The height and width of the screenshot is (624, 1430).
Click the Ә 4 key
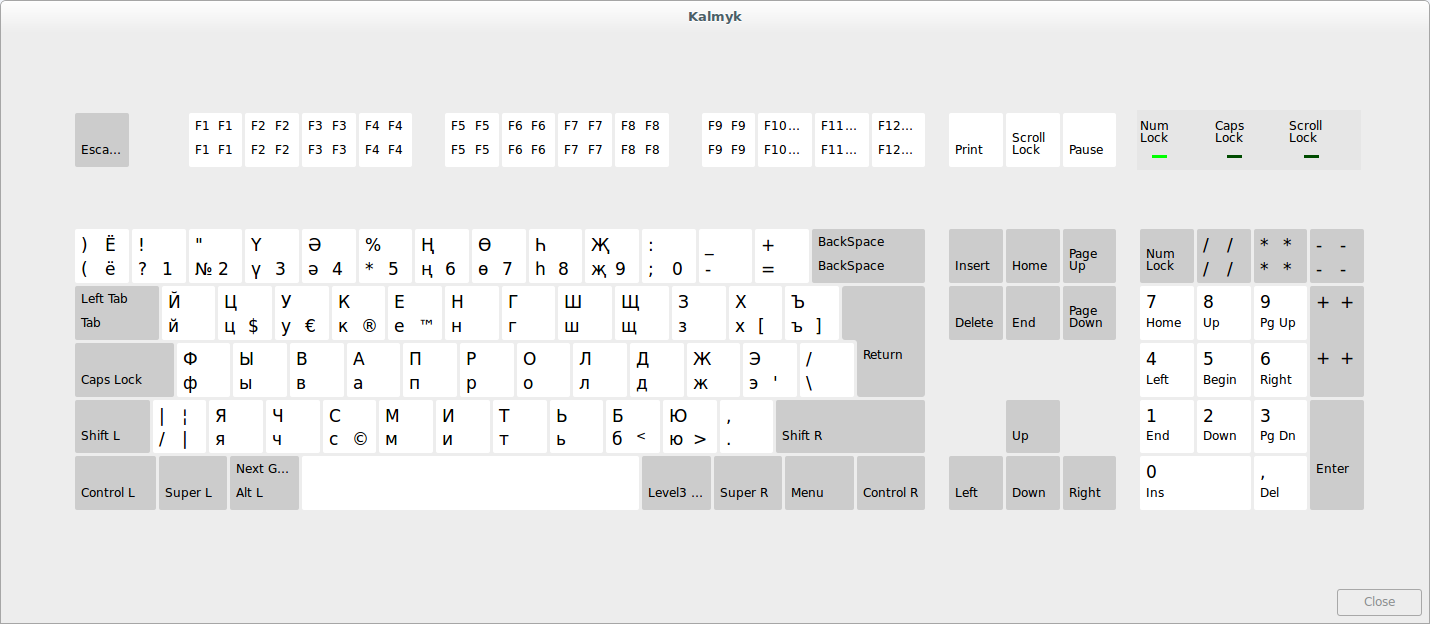tap(329, 256)
